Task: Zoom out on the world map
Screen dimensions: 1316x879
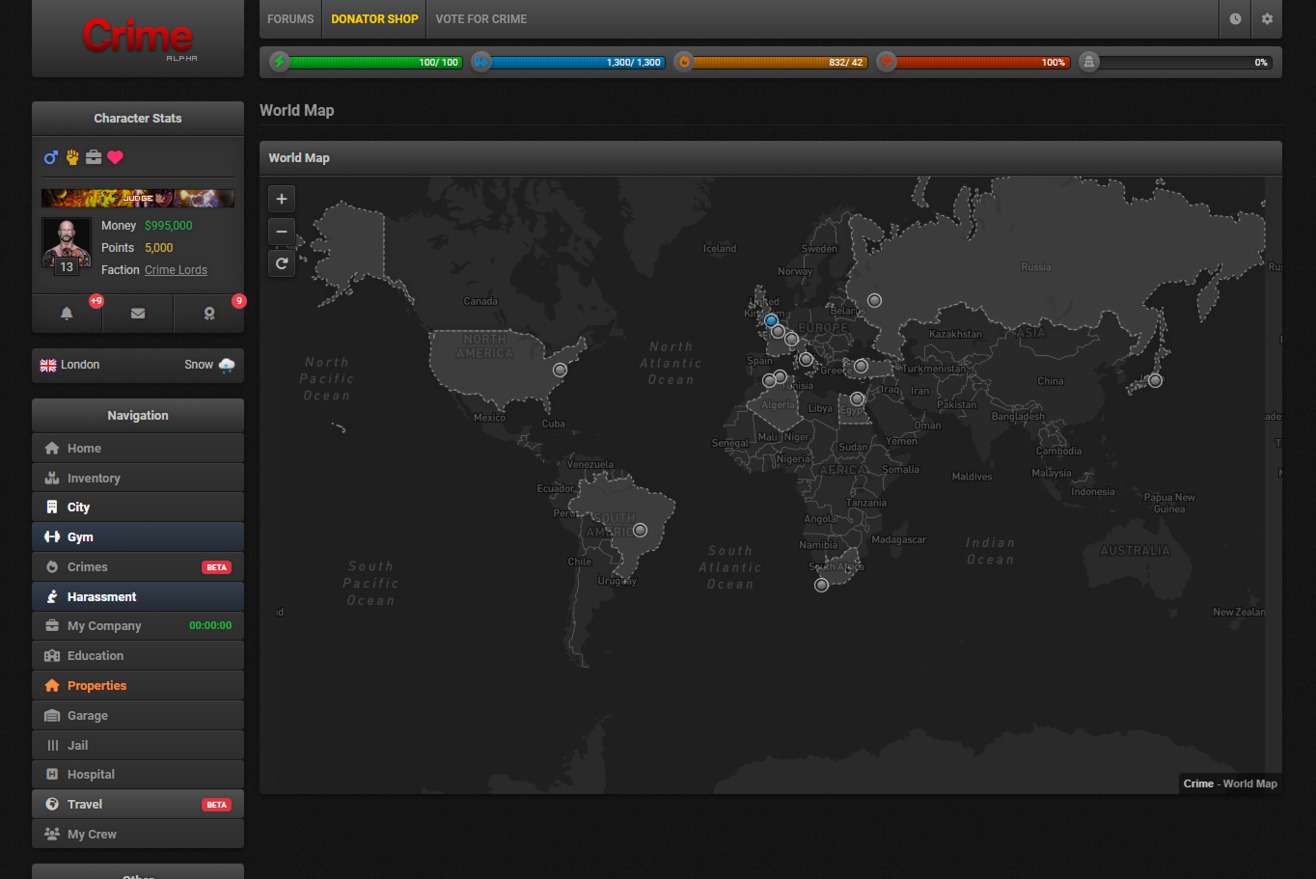Action: (x=282, y=231)
